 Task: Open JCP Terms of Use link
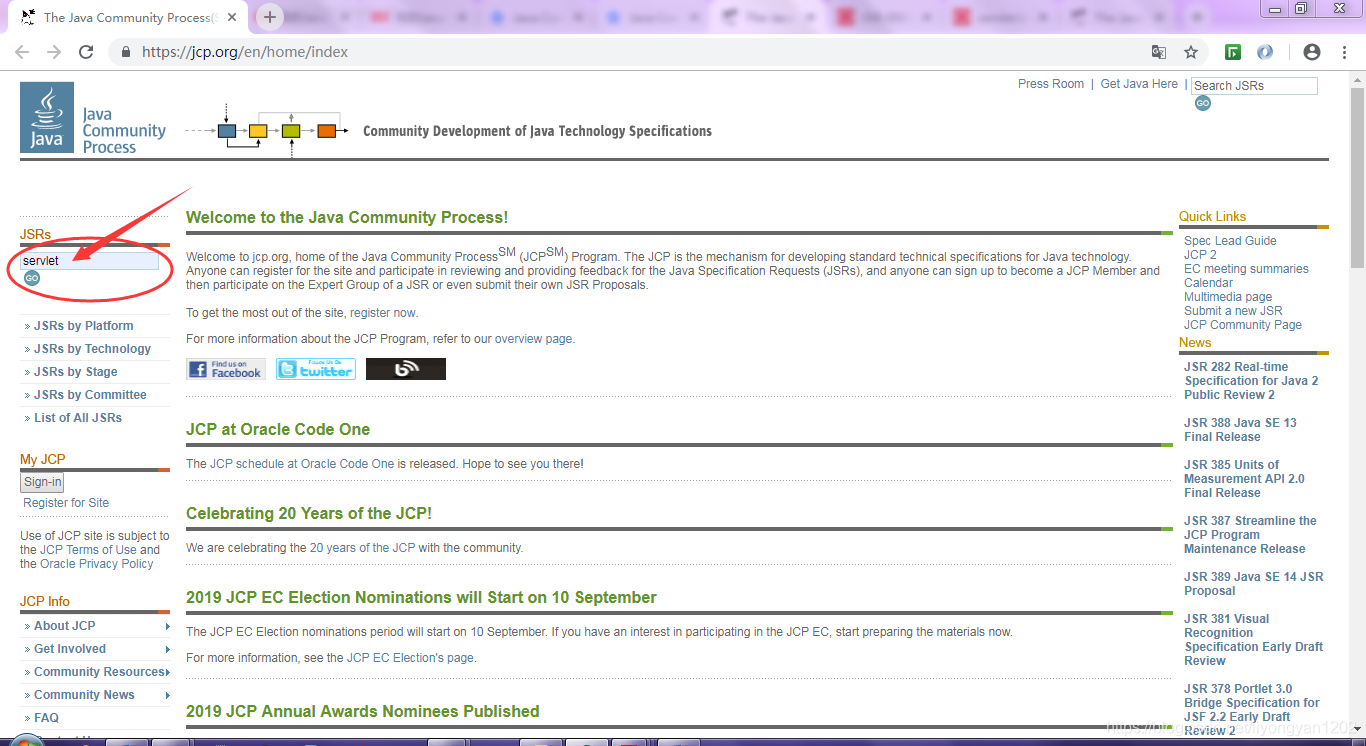(88, 550)
